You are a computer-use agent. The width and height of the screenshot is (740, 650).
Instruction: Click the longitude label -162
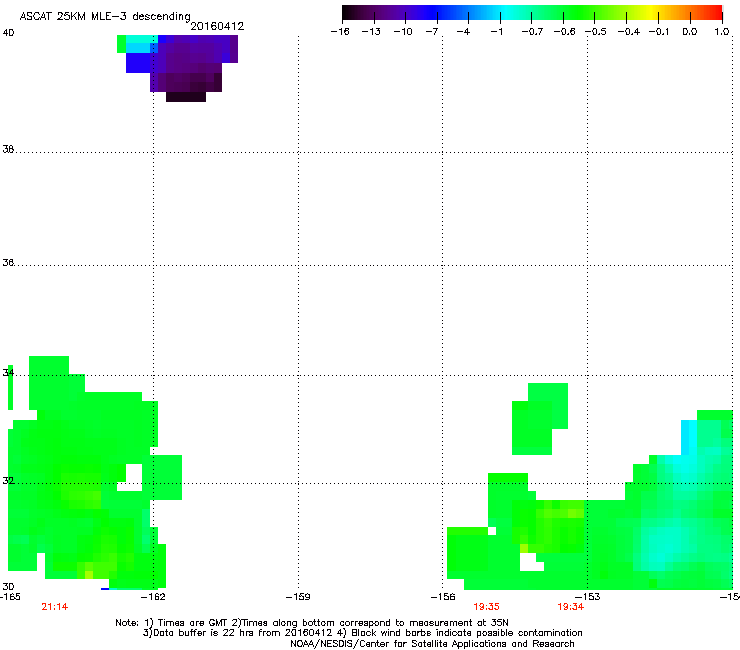click(154, 597)
